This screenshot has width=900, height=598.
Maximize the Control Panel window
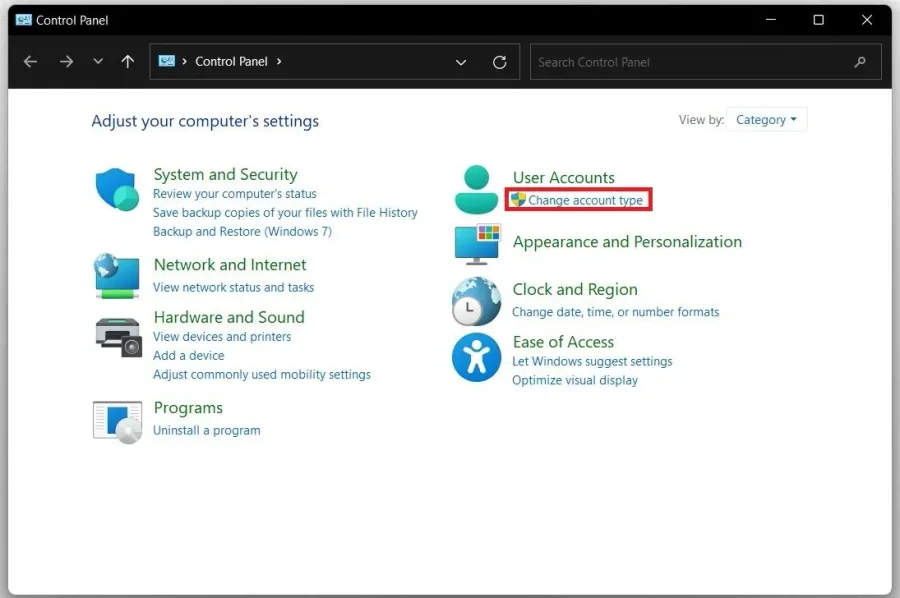pyautogui.click(x=818, y=20)
